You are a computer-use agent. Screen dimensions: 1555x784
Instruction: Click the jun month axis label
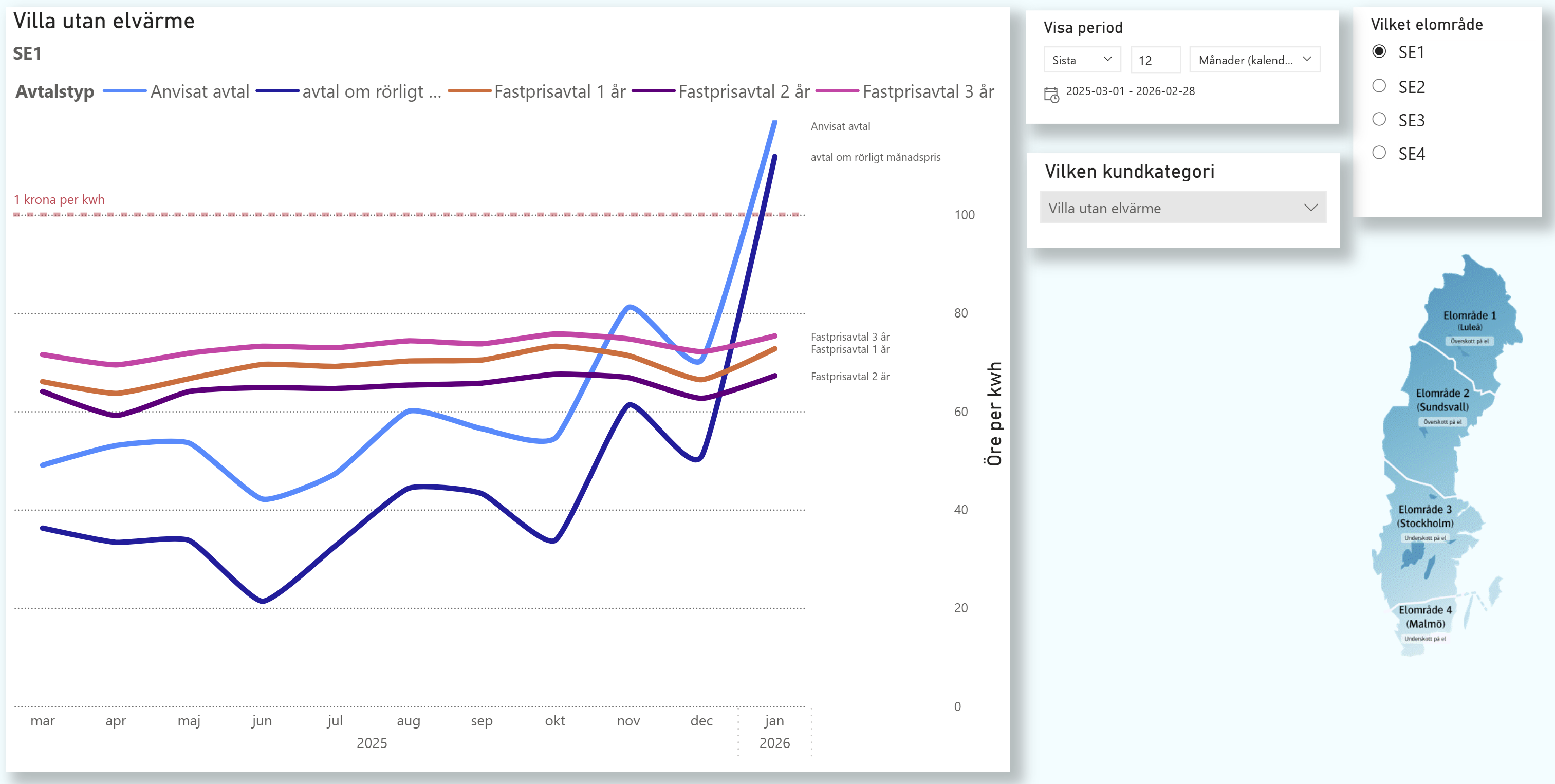(x=262, y=721)
